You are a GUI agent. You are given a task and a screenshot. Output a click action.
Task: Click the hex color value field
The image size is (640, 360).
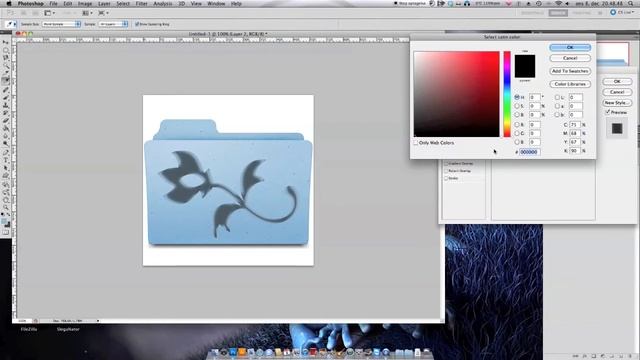pos(529,152)
